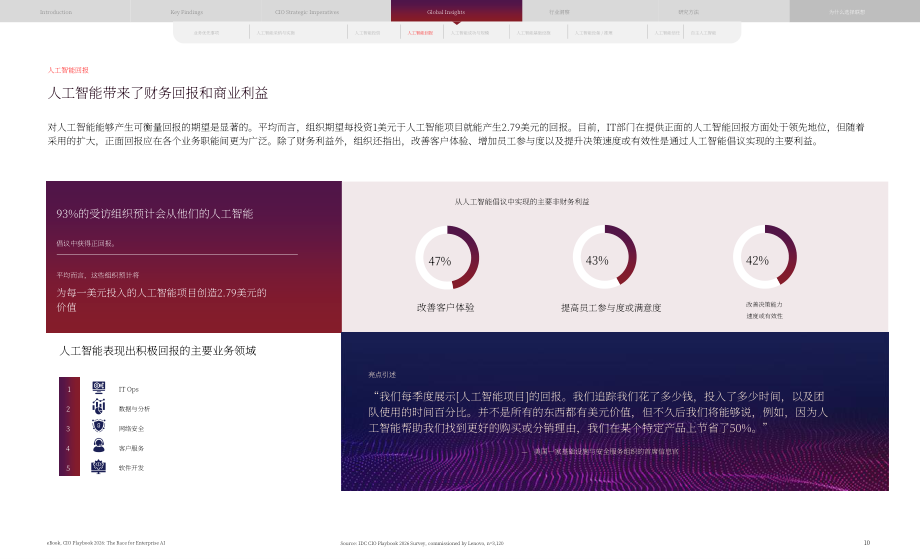Click the IT Ops list label
The image size is (920, 559).
[128, 389]
